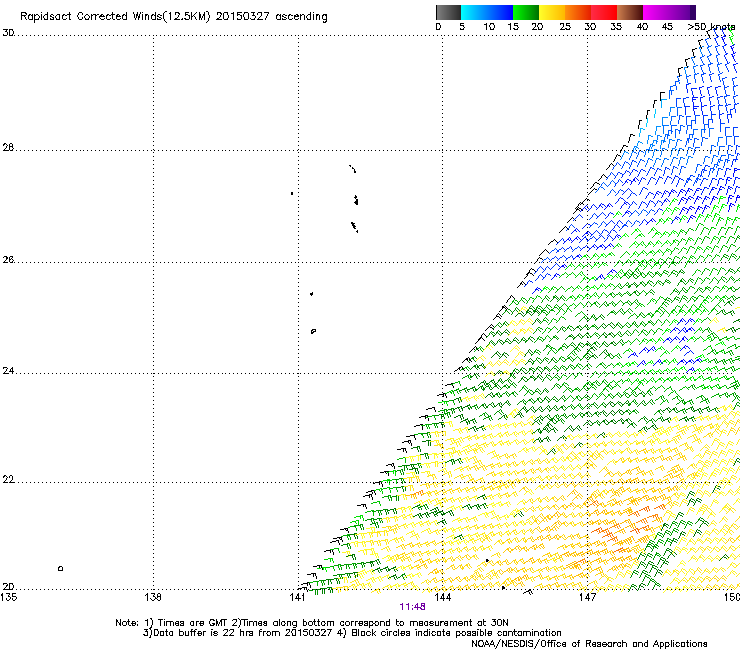Click the blue 10-15 knots color segment
This screenshot has width=740, height=650.
point(500,12)
